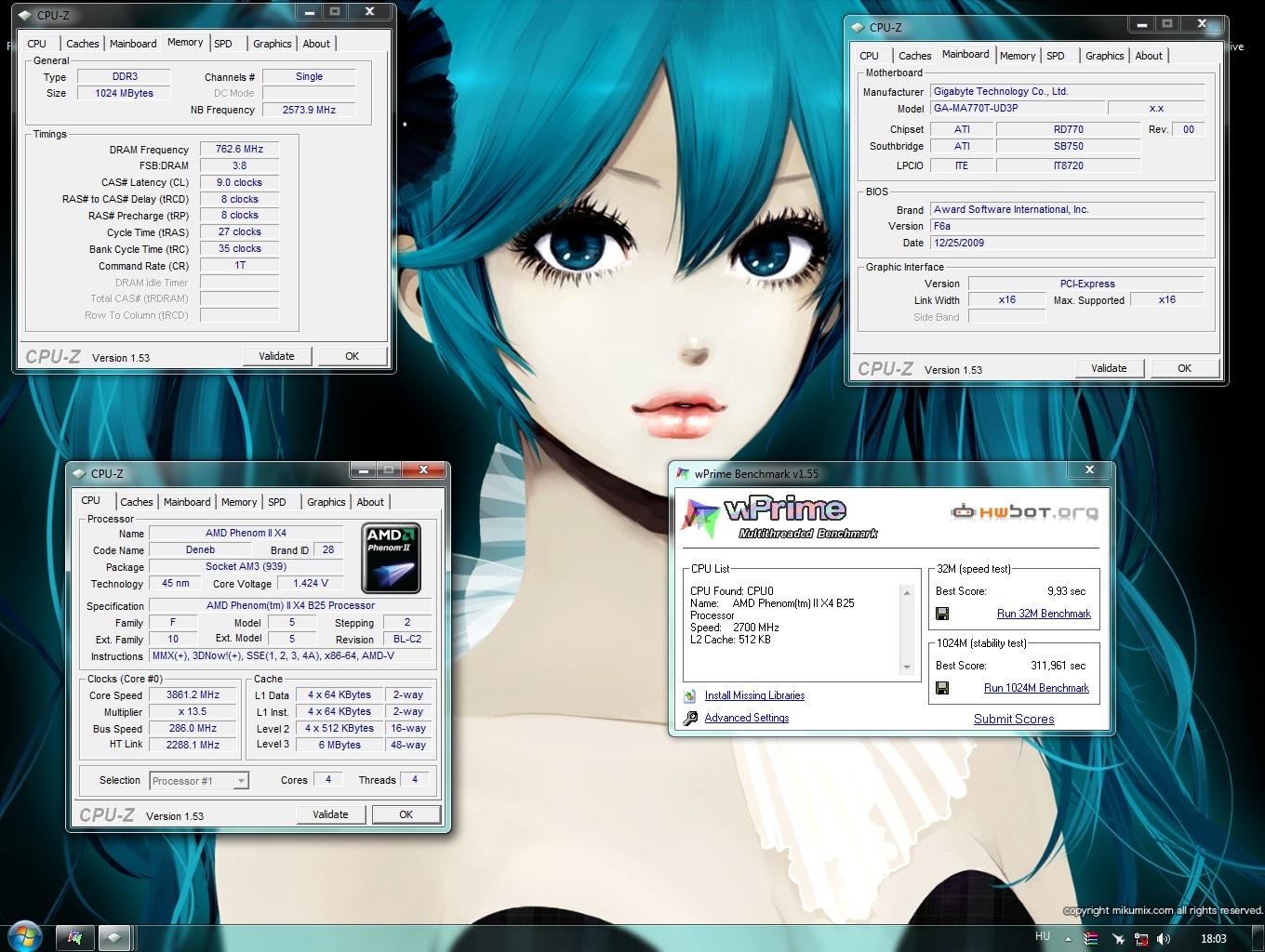
Task: Click the volume speaker tray icon
Action: click(x=1163, y=939)
